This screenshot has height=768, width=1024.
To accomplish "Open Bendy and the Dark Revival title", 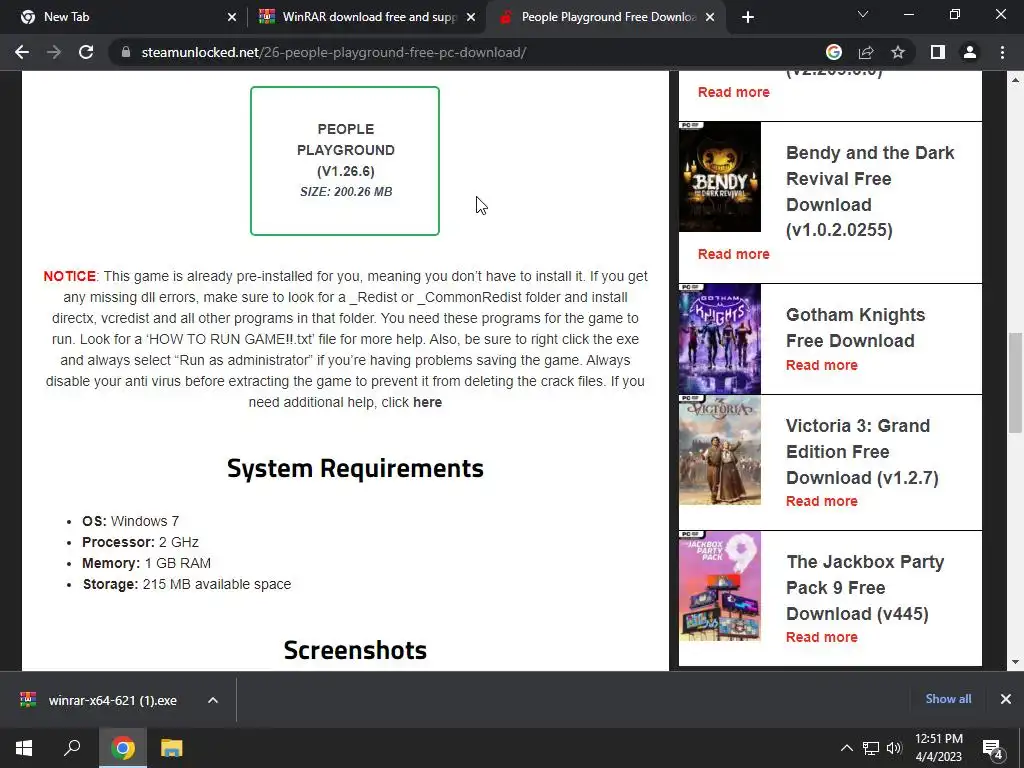I will 870,191.
